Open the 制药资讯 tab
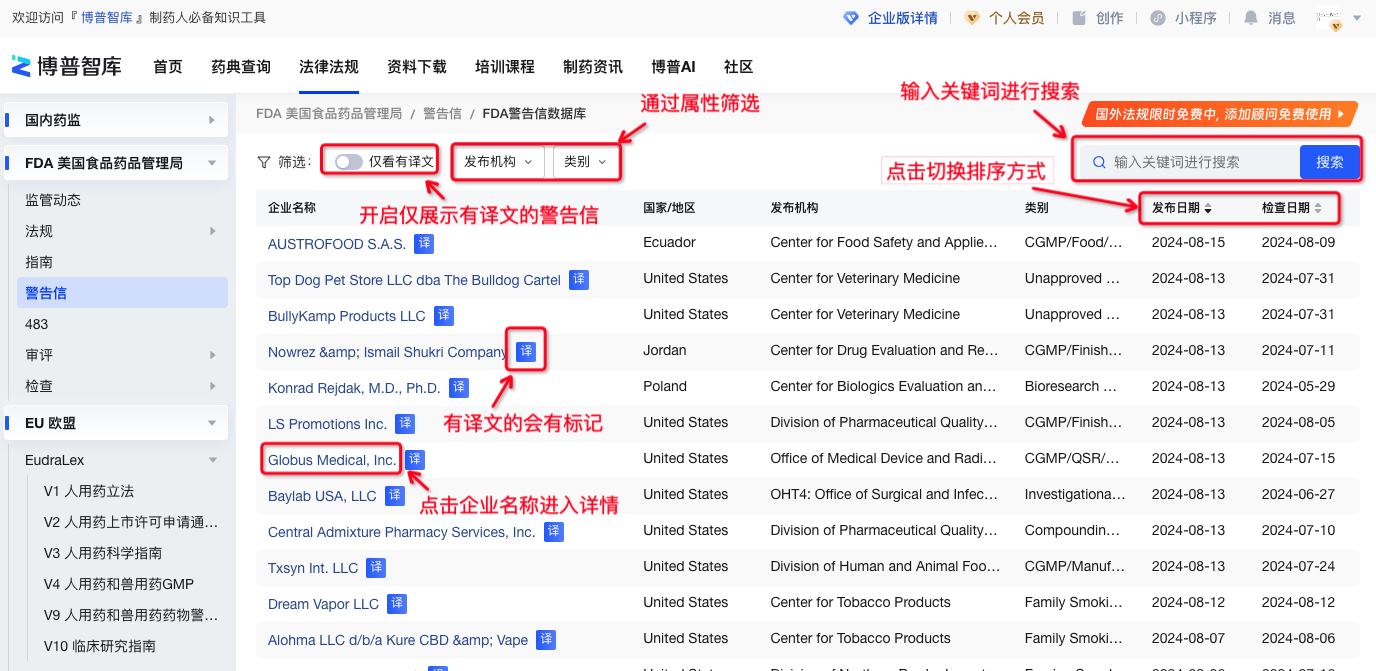 point(593,67)
